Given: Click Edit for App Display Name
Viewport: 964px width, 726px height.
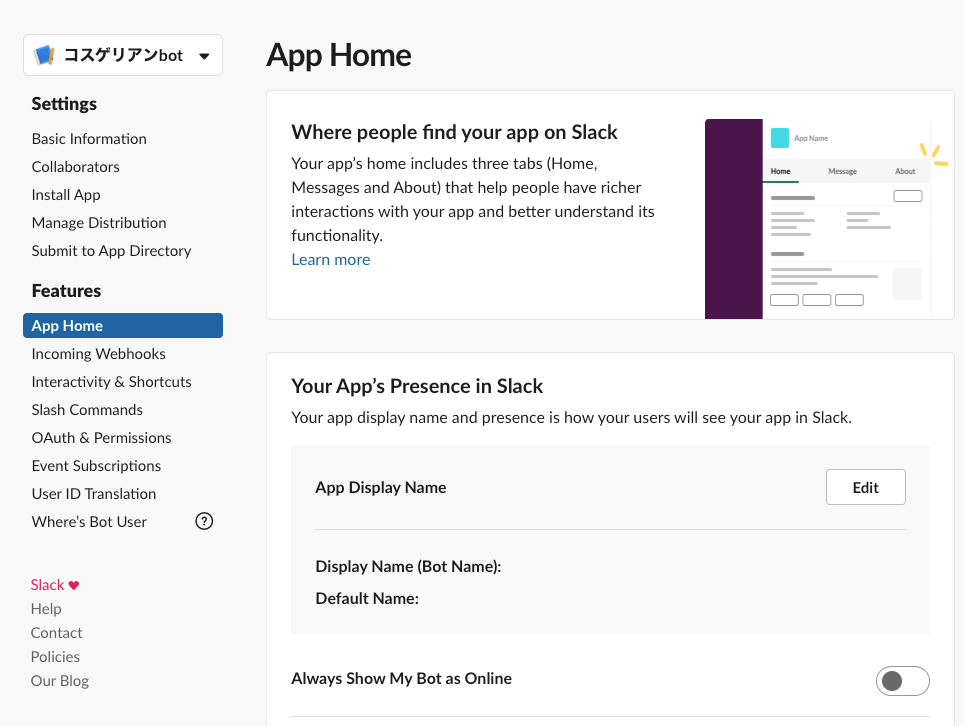Looking at the screenshot, I should pos(866,487).
